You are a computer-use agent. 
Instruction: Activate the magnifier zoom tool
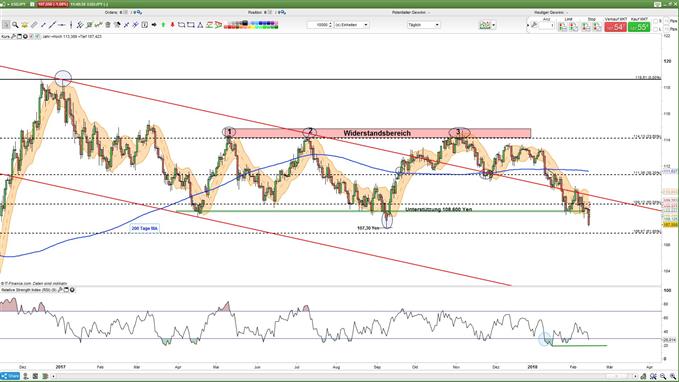click(15, 25)
